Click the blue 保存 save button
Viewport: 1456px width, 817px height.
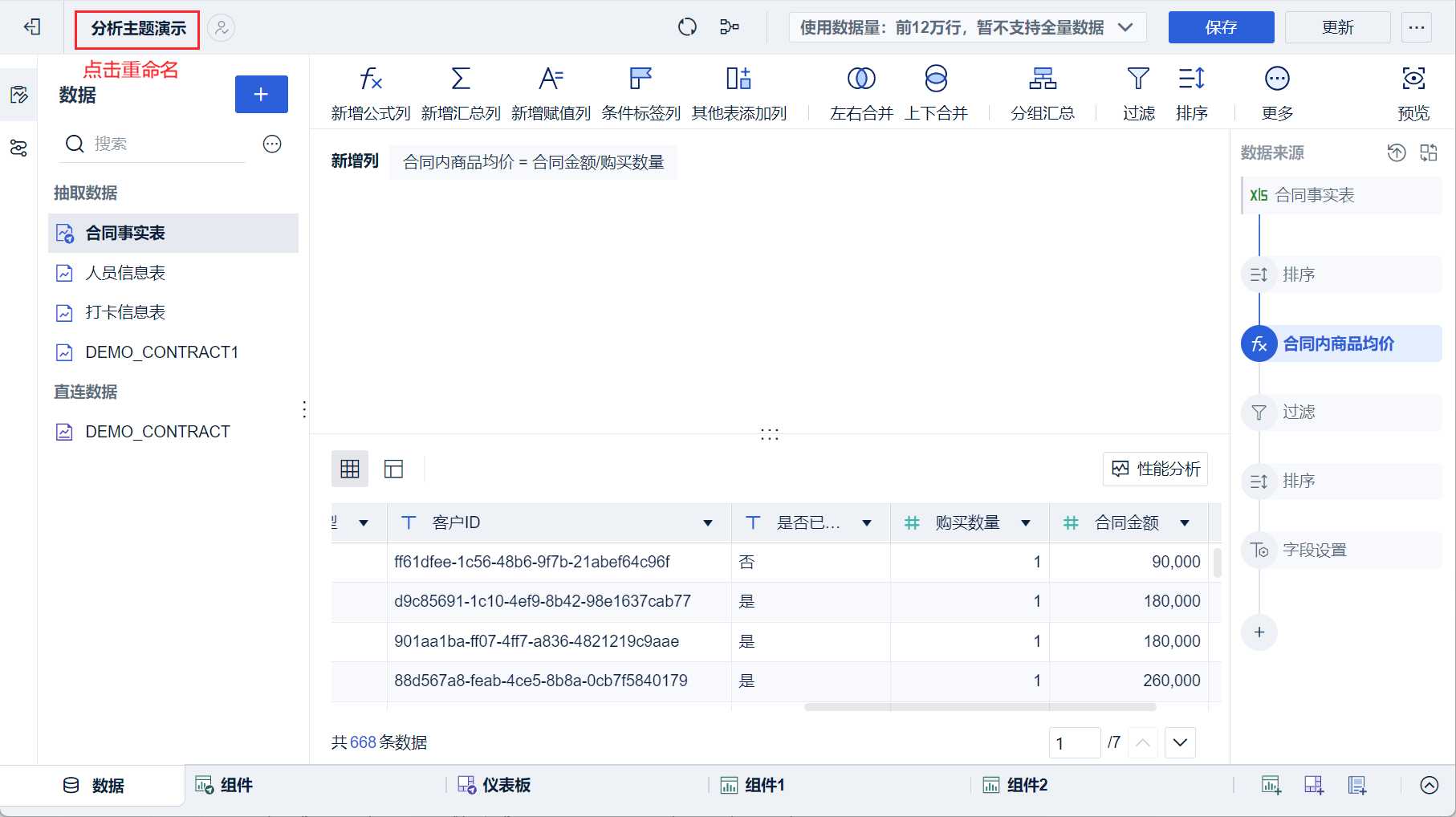click(x=1221, y=27)
